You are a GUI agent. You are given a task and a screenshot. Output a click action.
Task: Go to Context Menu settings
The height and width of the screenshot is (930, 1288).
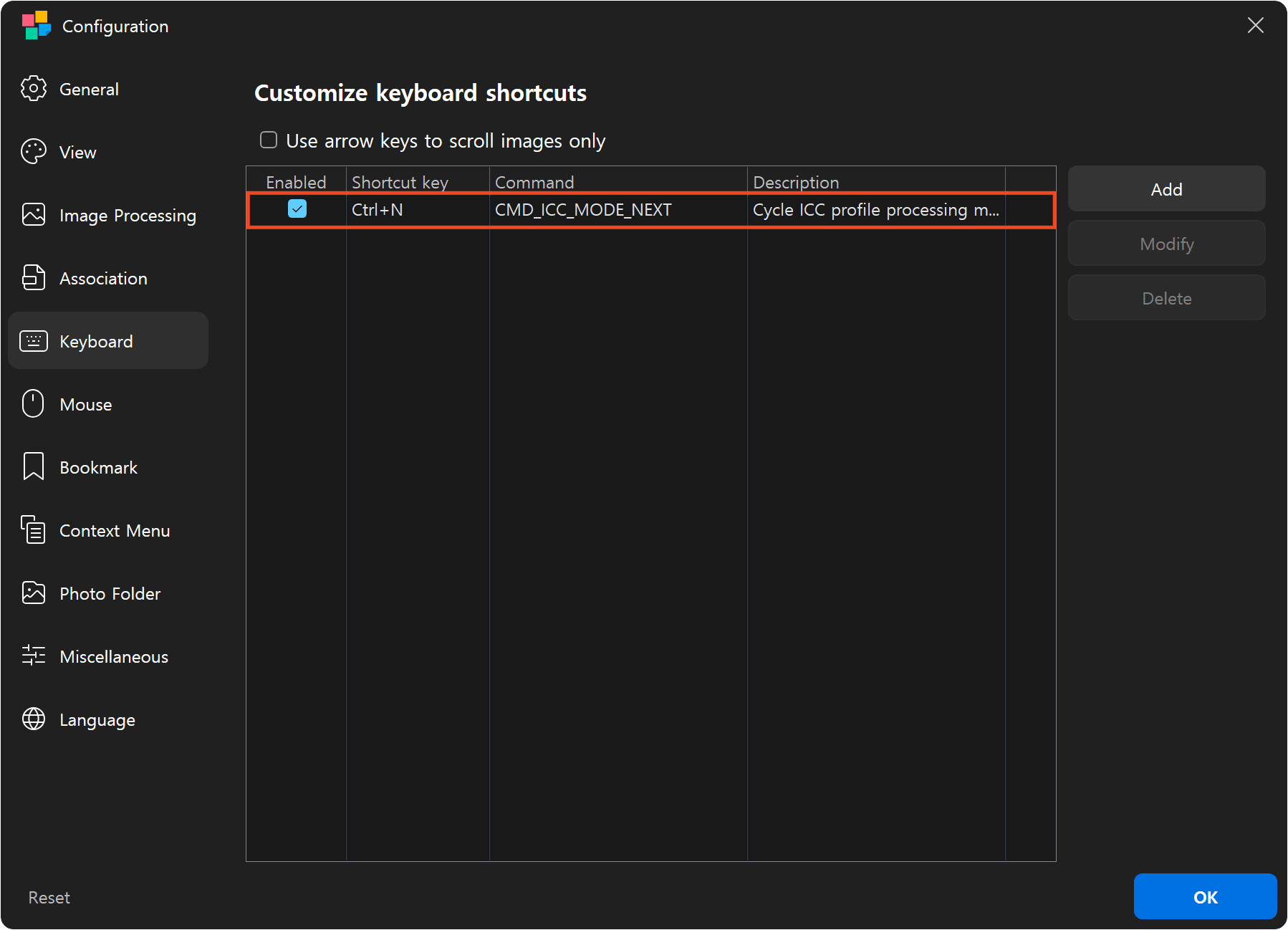click(x=108, y=530)
